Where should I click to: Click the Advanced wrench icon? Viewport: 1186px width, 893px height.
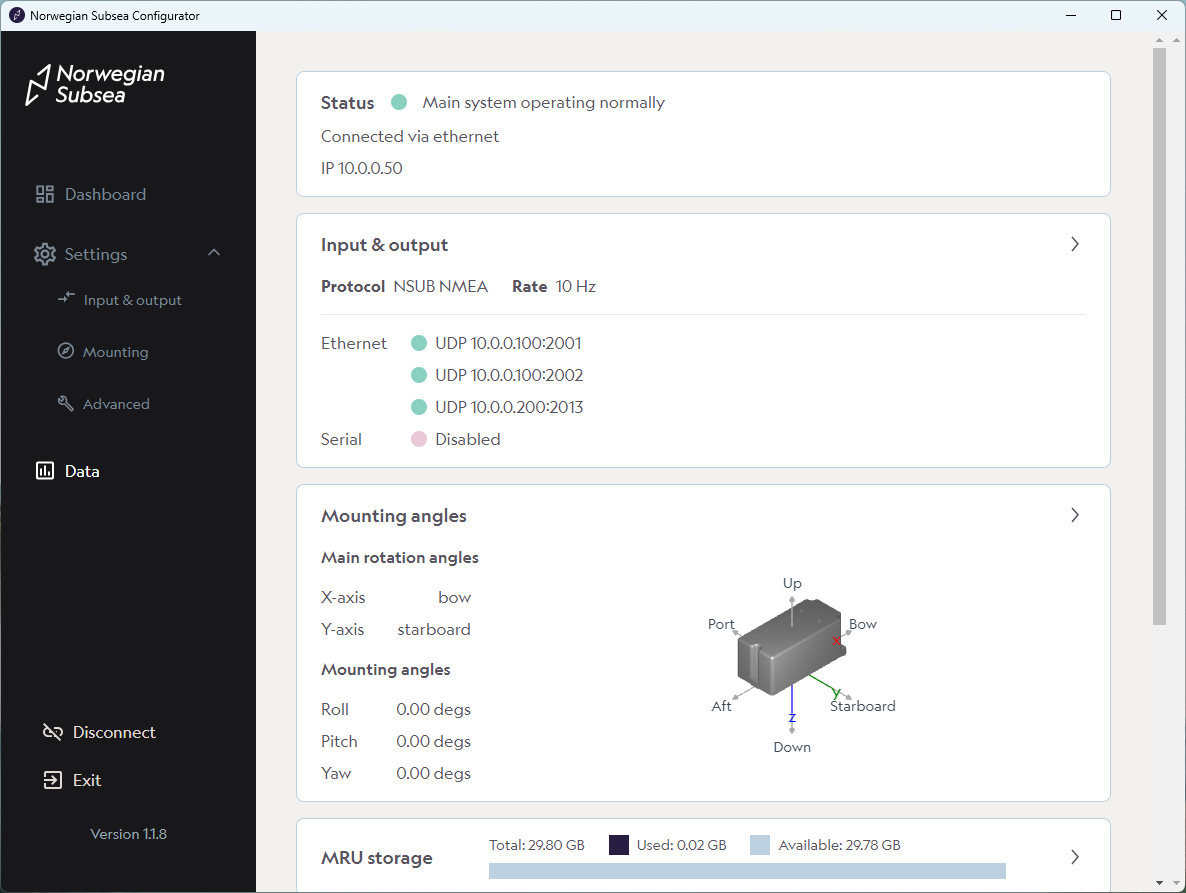click(x=66, y=403)
